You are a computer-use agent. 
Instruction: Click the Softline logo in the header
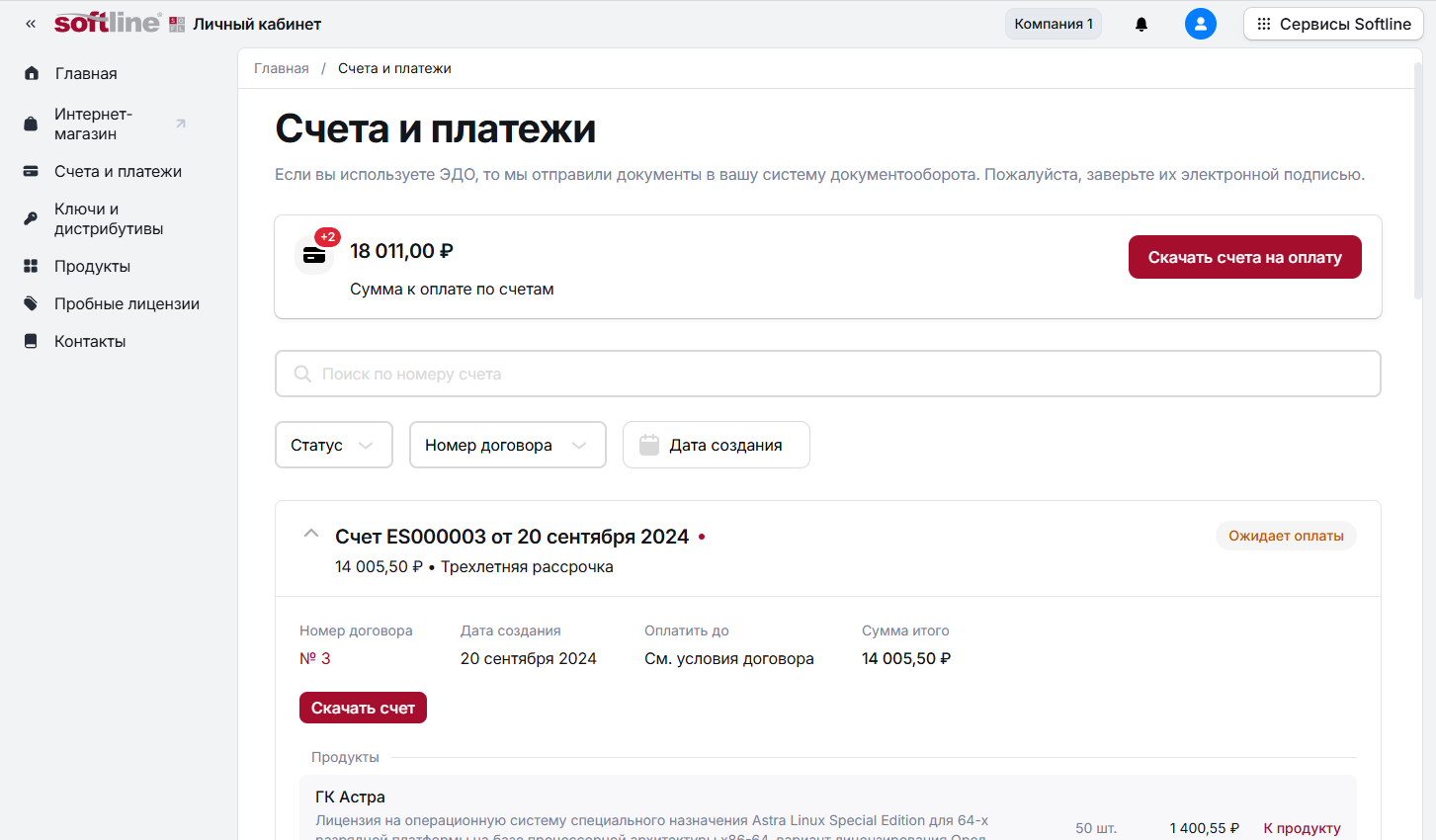tap(107, 24)
